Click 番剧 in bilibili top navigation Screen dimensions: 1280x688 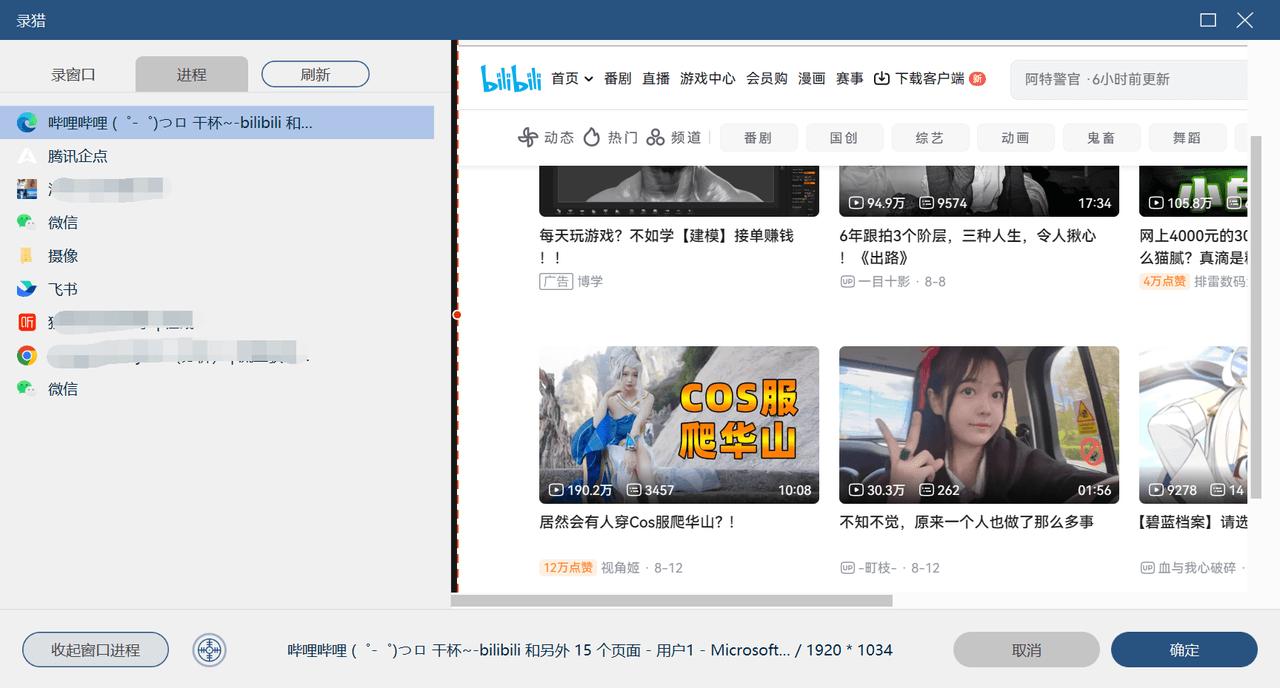tap(618, 79)
